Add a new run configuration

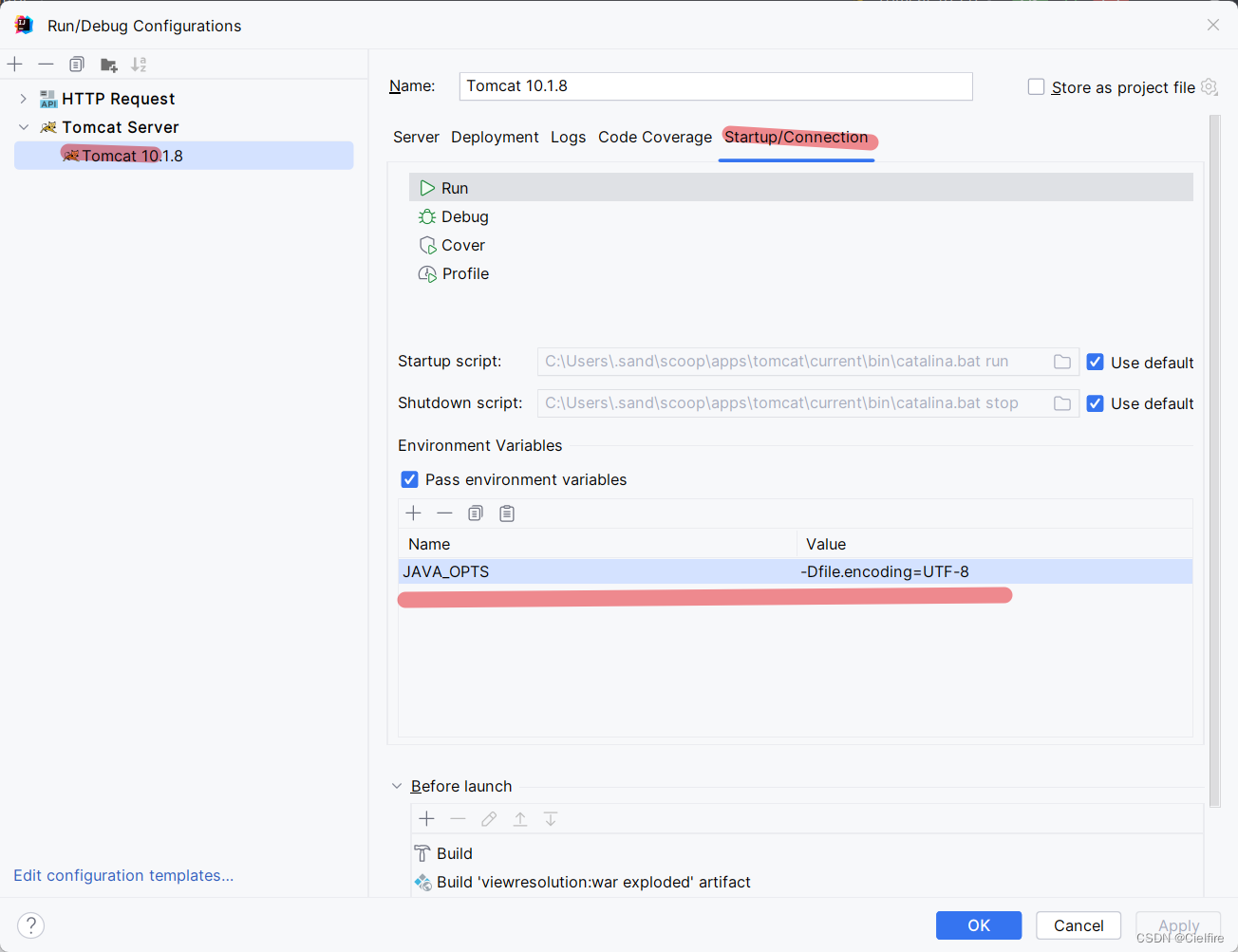click(x=15, y=65)
